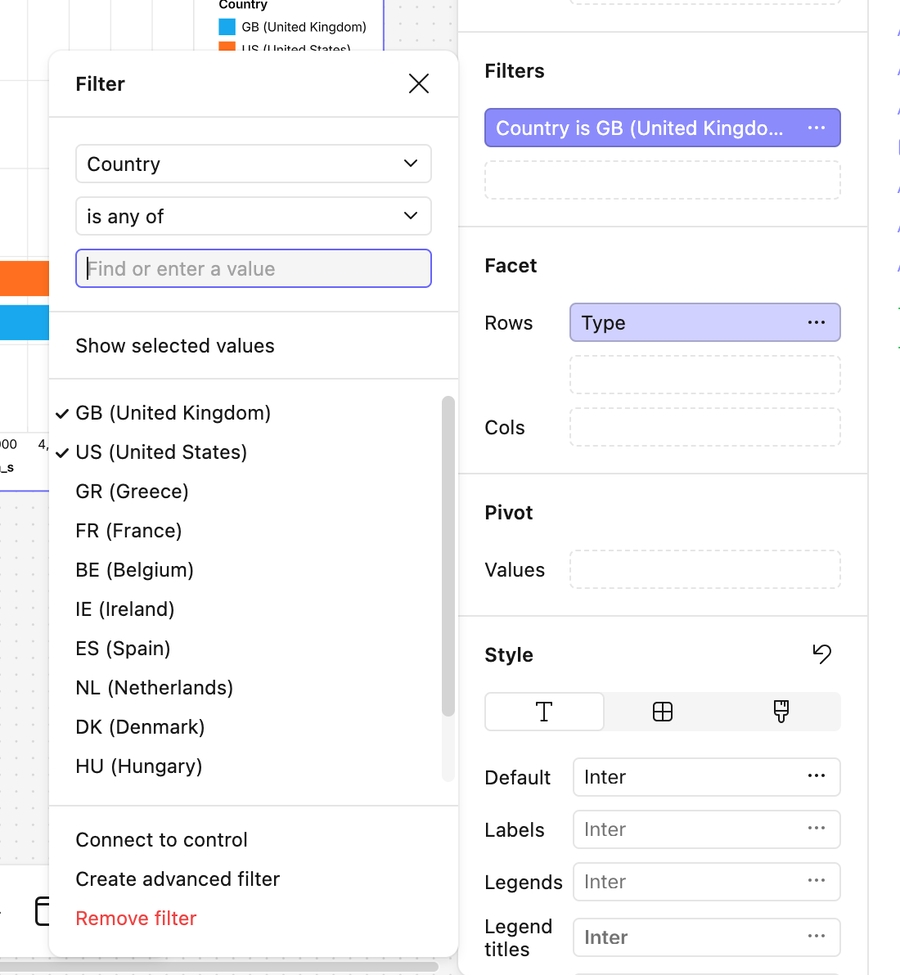Reset the Style settings with undo arrow
Viewport: 900px width, 975px height.
[x=821, y=654]
